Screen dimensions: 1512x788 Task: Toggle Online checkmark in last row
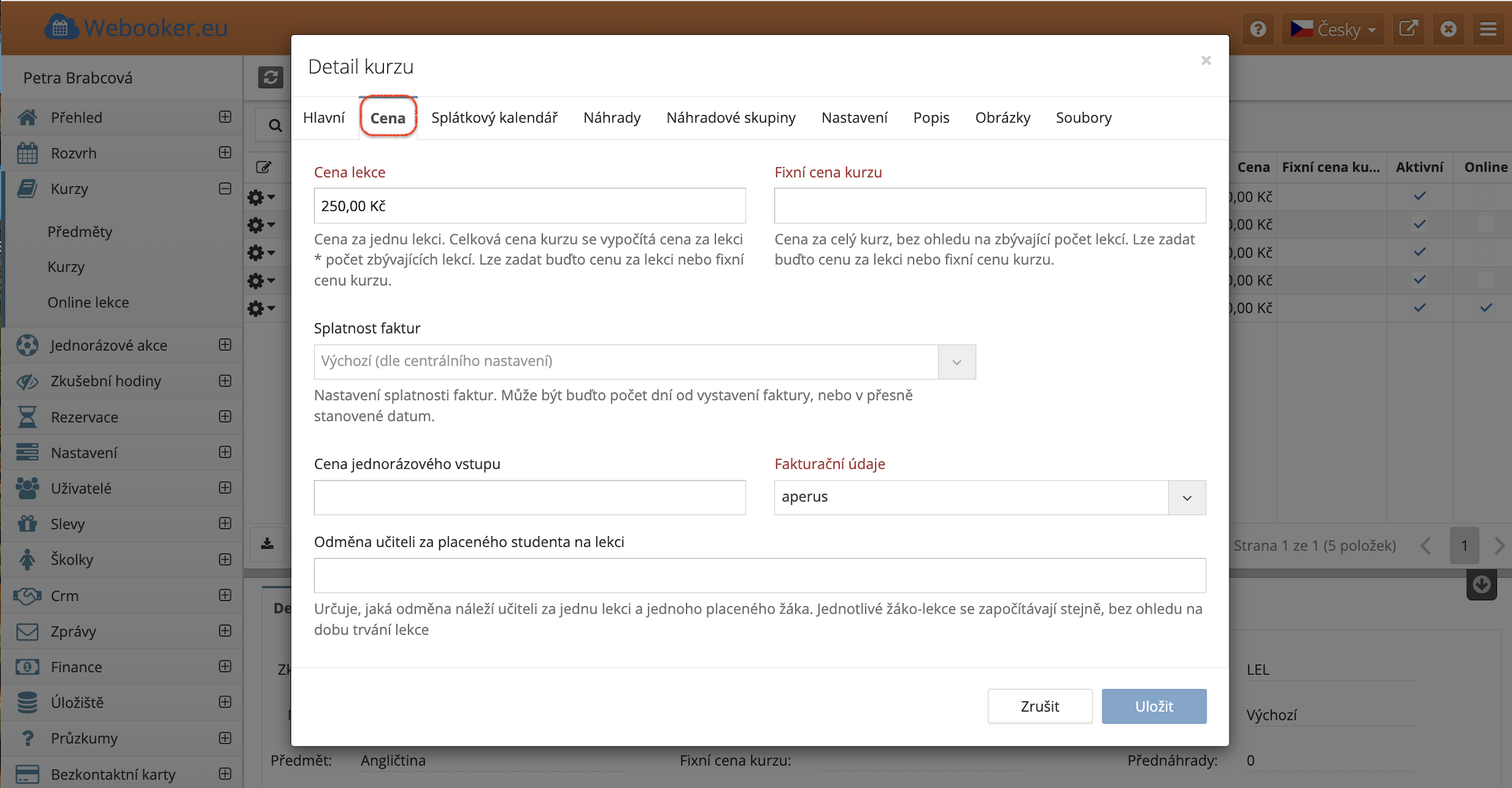tap(1486, 308)
